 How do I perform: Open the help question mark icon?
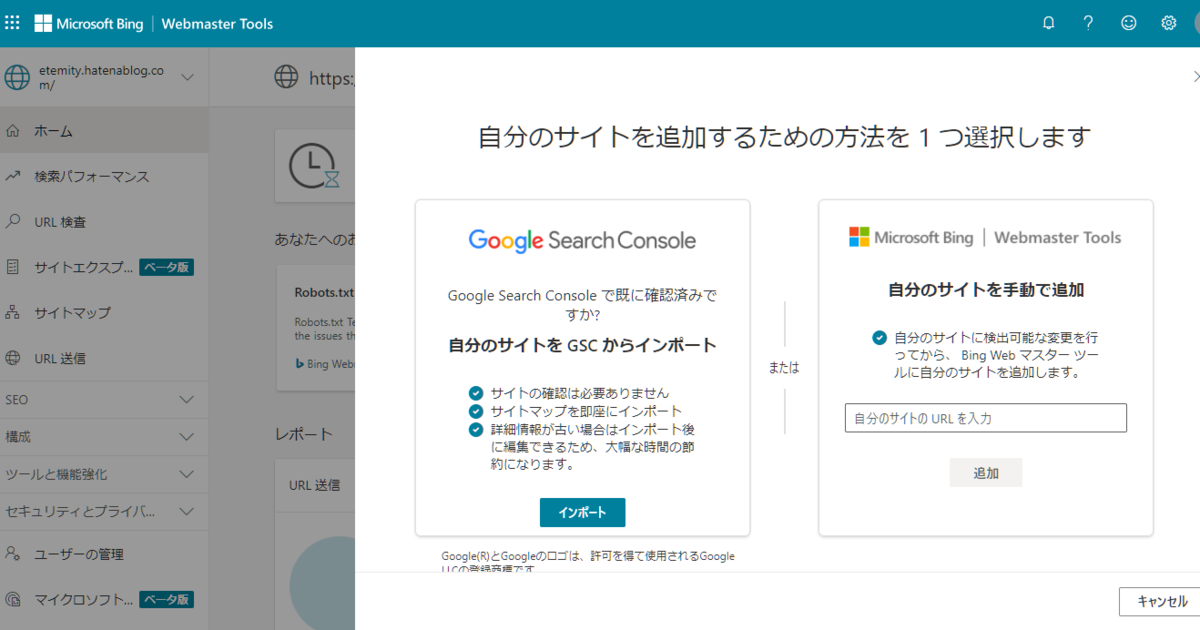(x=1089, y=23)
